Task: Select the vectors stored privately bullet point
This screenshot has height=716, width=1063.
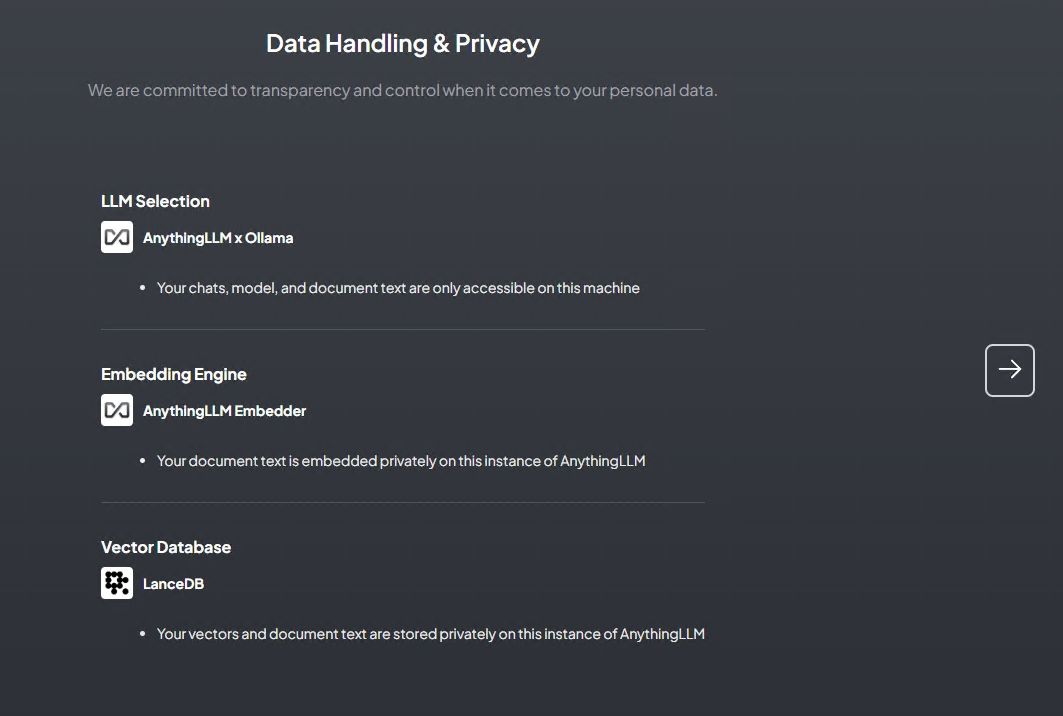Action: coord(431,633)
